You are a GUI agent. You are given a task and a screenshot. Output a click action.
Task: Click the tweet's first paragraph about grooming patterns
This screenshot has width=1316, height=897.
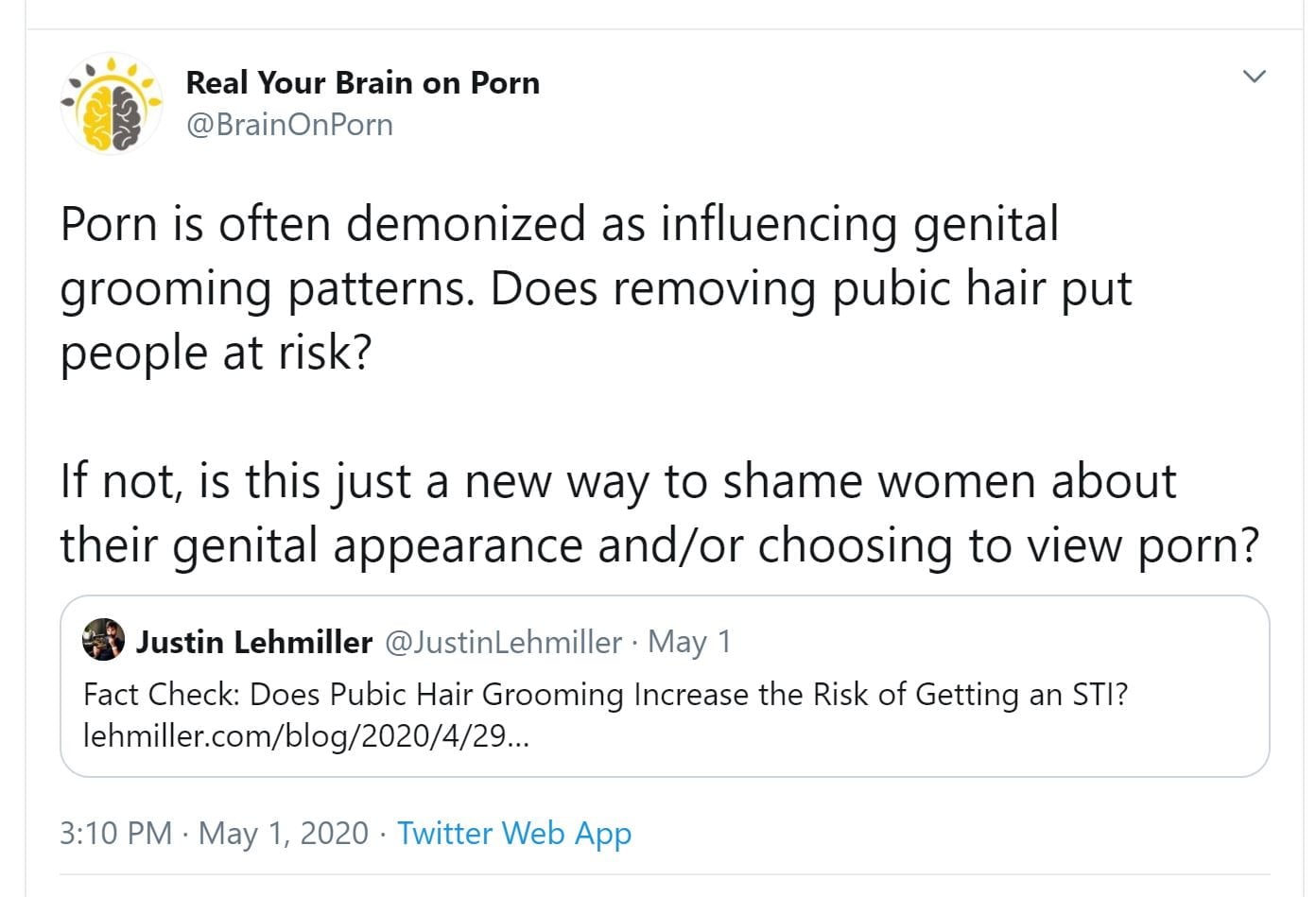tap(596, 287)
